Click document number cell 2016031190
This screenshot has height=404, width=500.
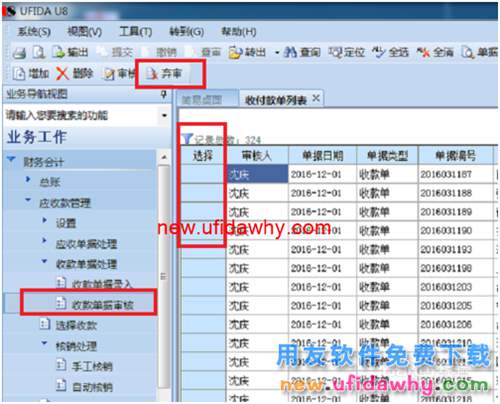455,230
